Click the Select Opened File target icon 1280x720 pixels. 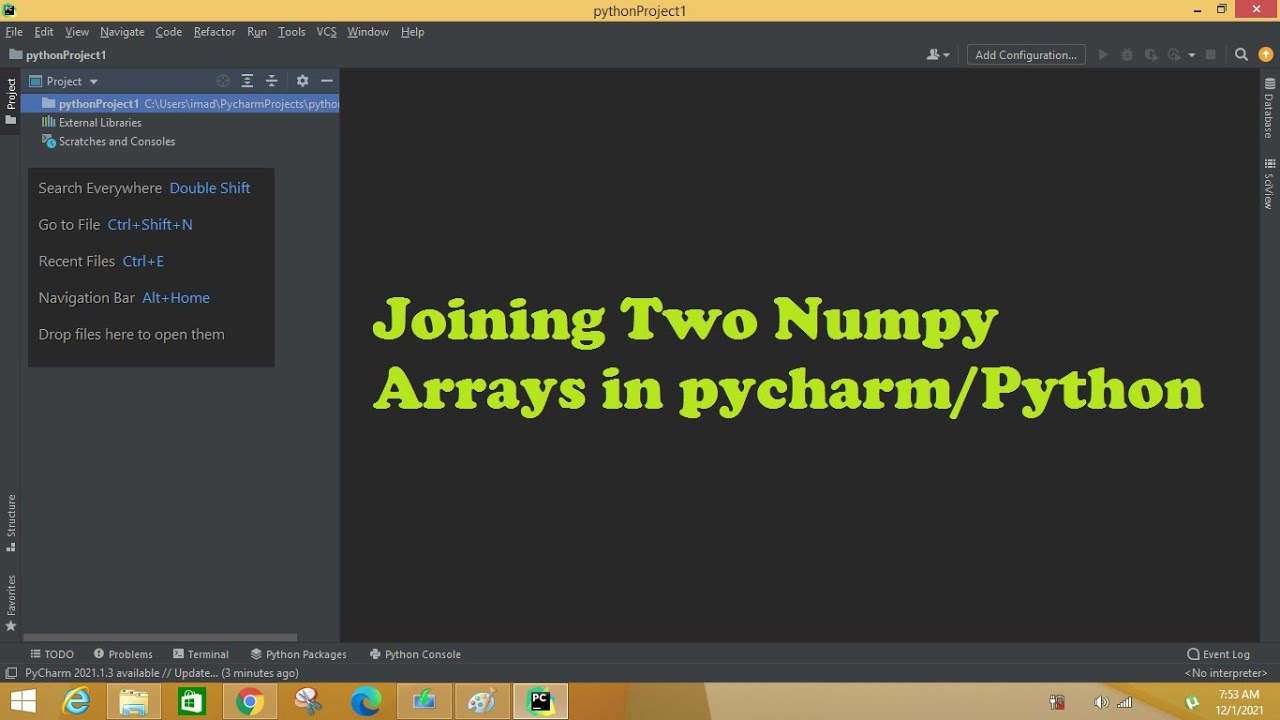223,81
